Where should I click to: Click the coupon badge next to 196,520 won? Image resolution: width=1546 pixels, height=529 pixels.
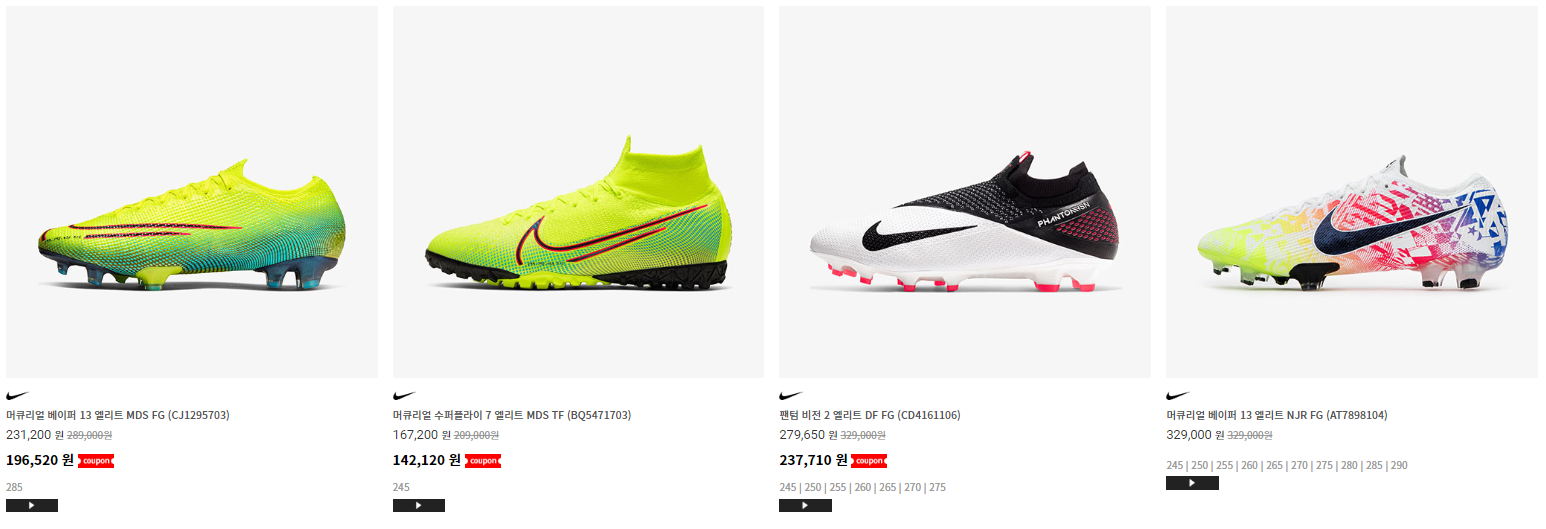coord(96,461)
